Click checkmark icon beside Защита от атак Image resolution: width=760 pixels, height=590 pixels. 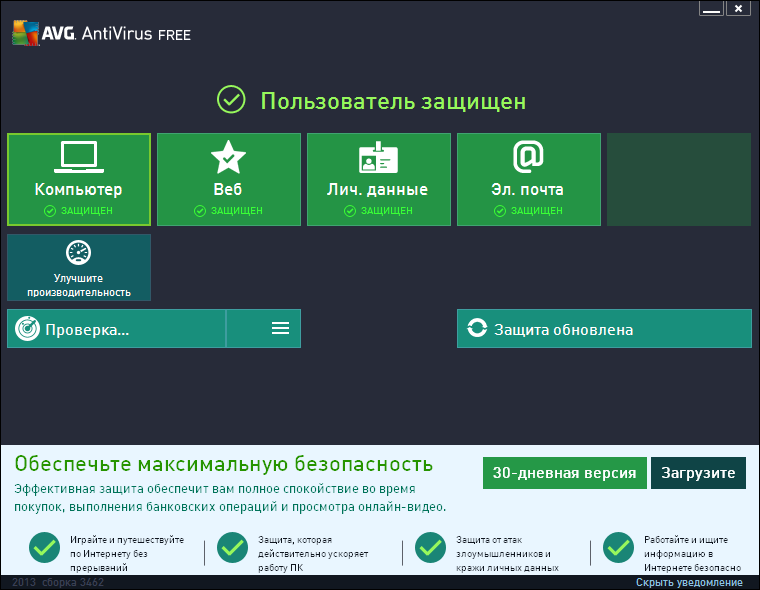click(x=430, y=547)
